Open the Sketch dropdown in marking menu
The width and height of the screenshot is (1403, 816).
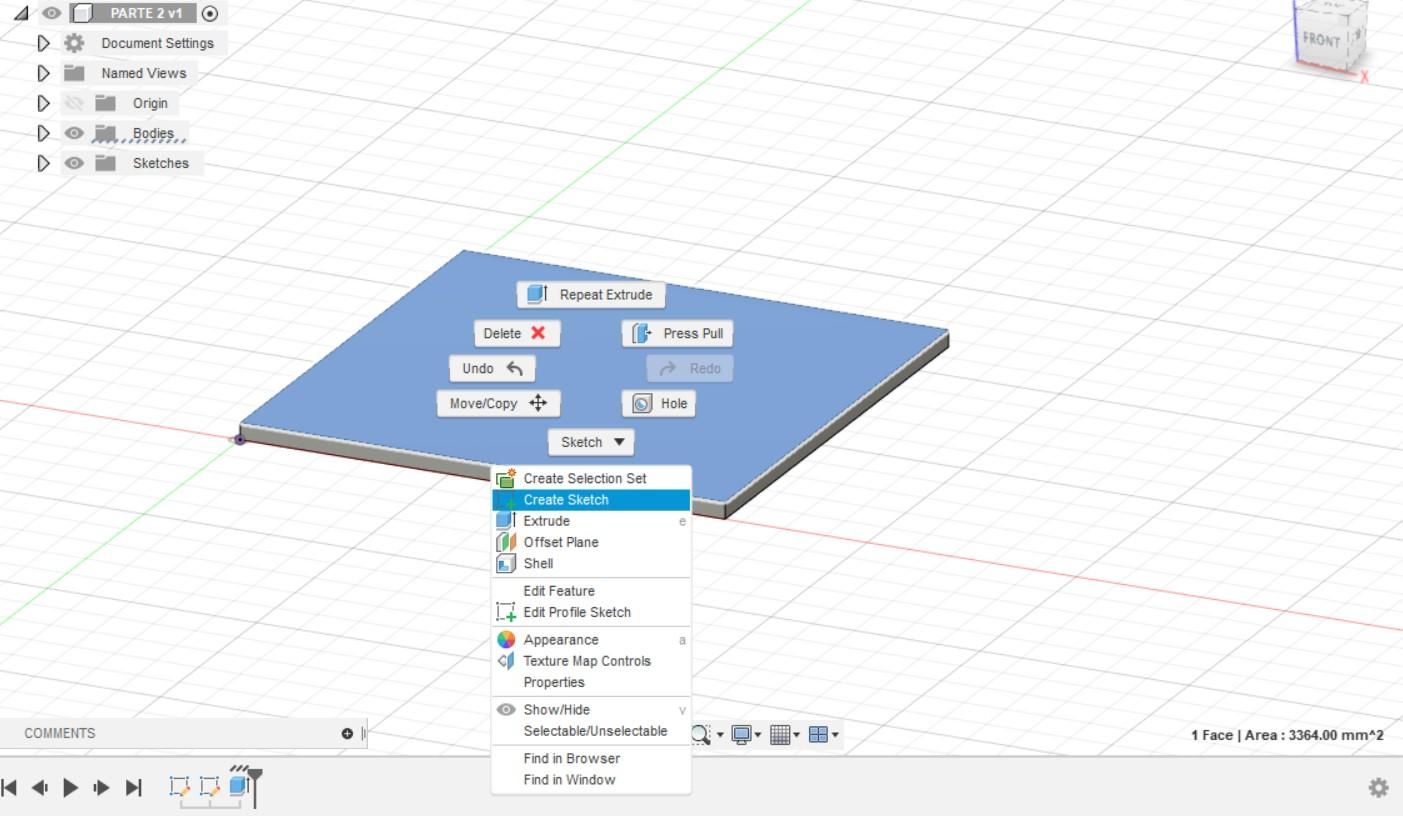[591, 442]
